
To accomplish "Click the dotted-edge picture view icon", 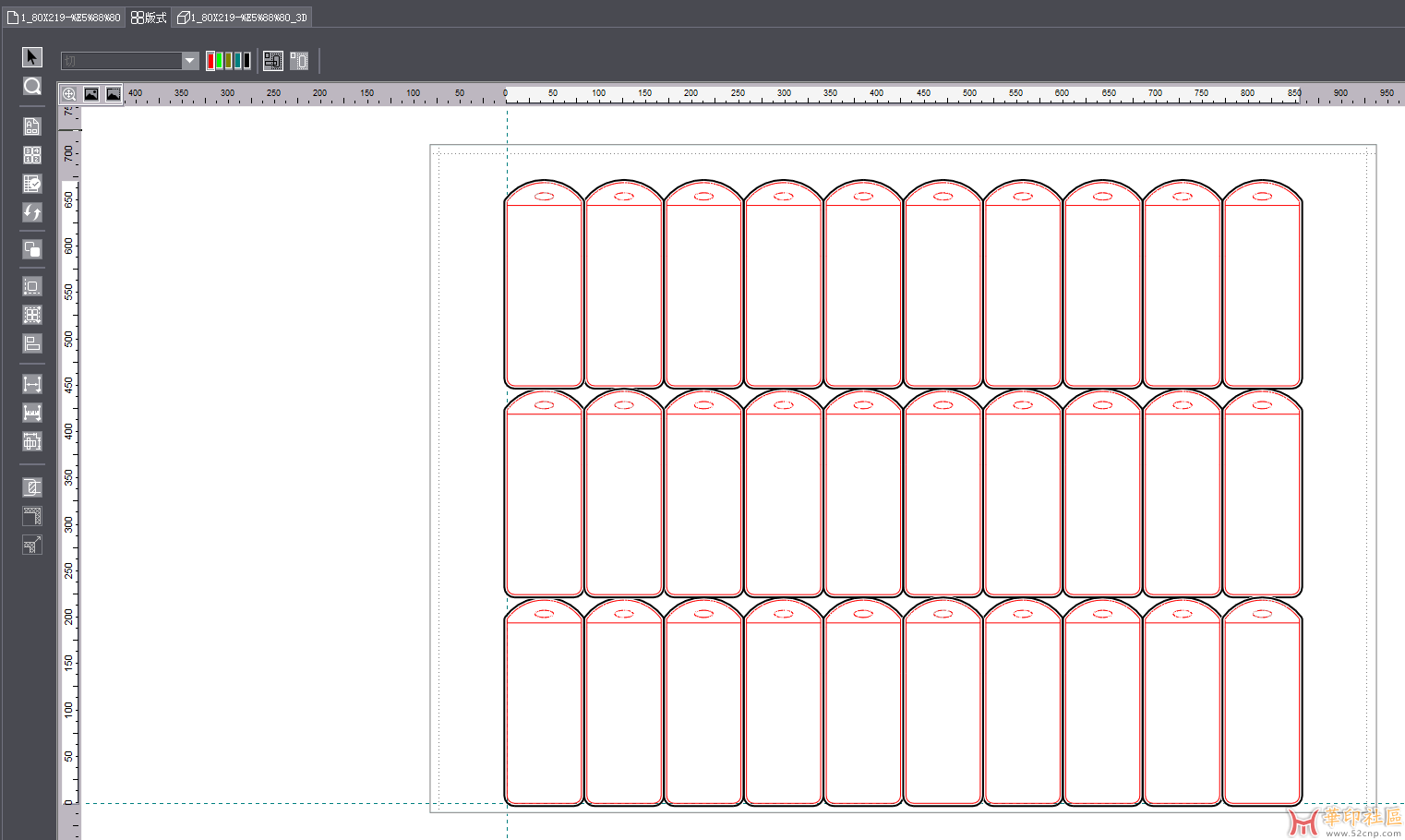I will pyautogui.click(x=114, y=94).
